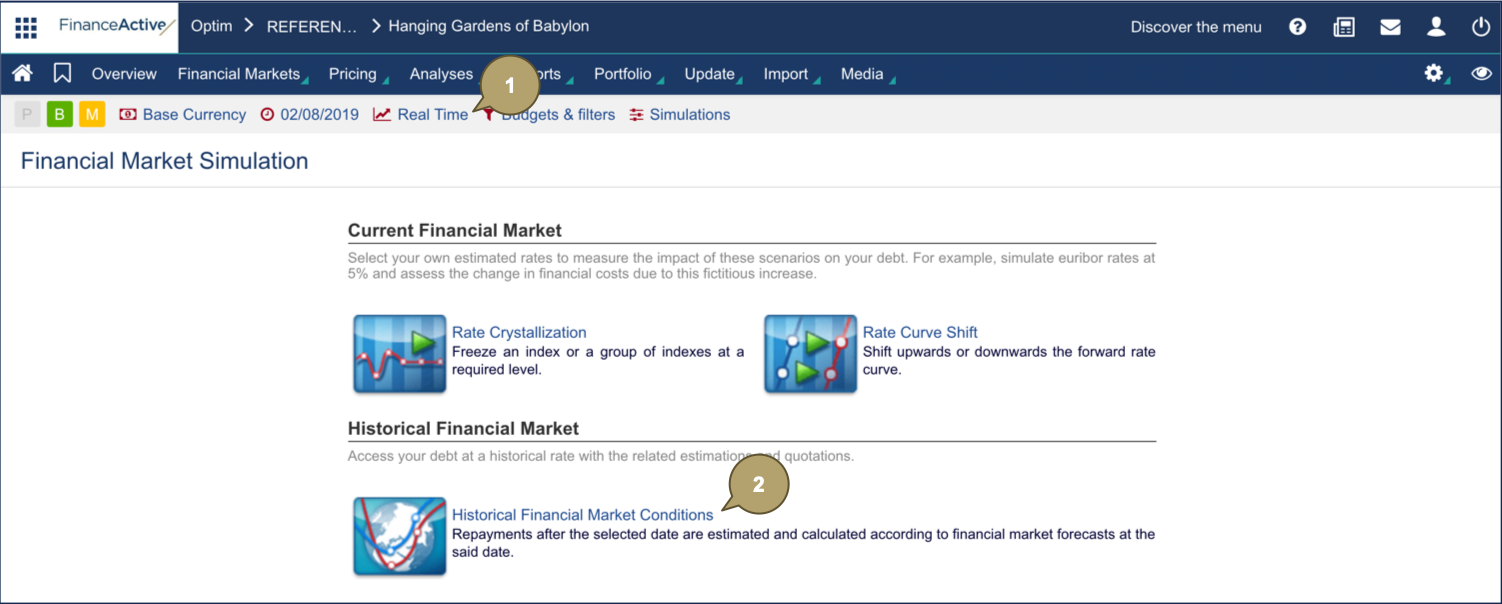
Task: Open Historical Financial Market Conditions link
Action: click(582, 515)
